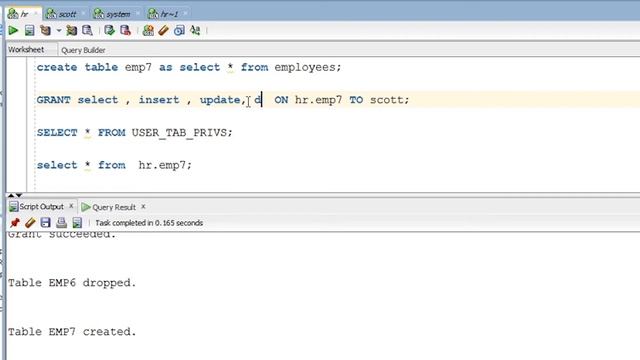
Task: Save the script output with disk icon
Action: click(x=45, y=222)
